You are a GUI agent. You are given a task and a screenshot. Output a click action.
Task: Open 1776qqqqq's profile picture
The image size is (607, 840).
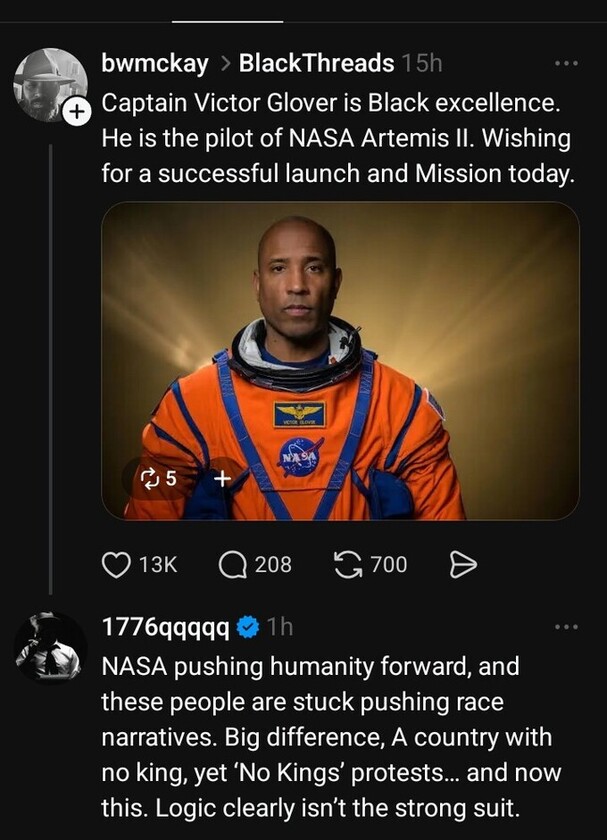tap(50, 647)
